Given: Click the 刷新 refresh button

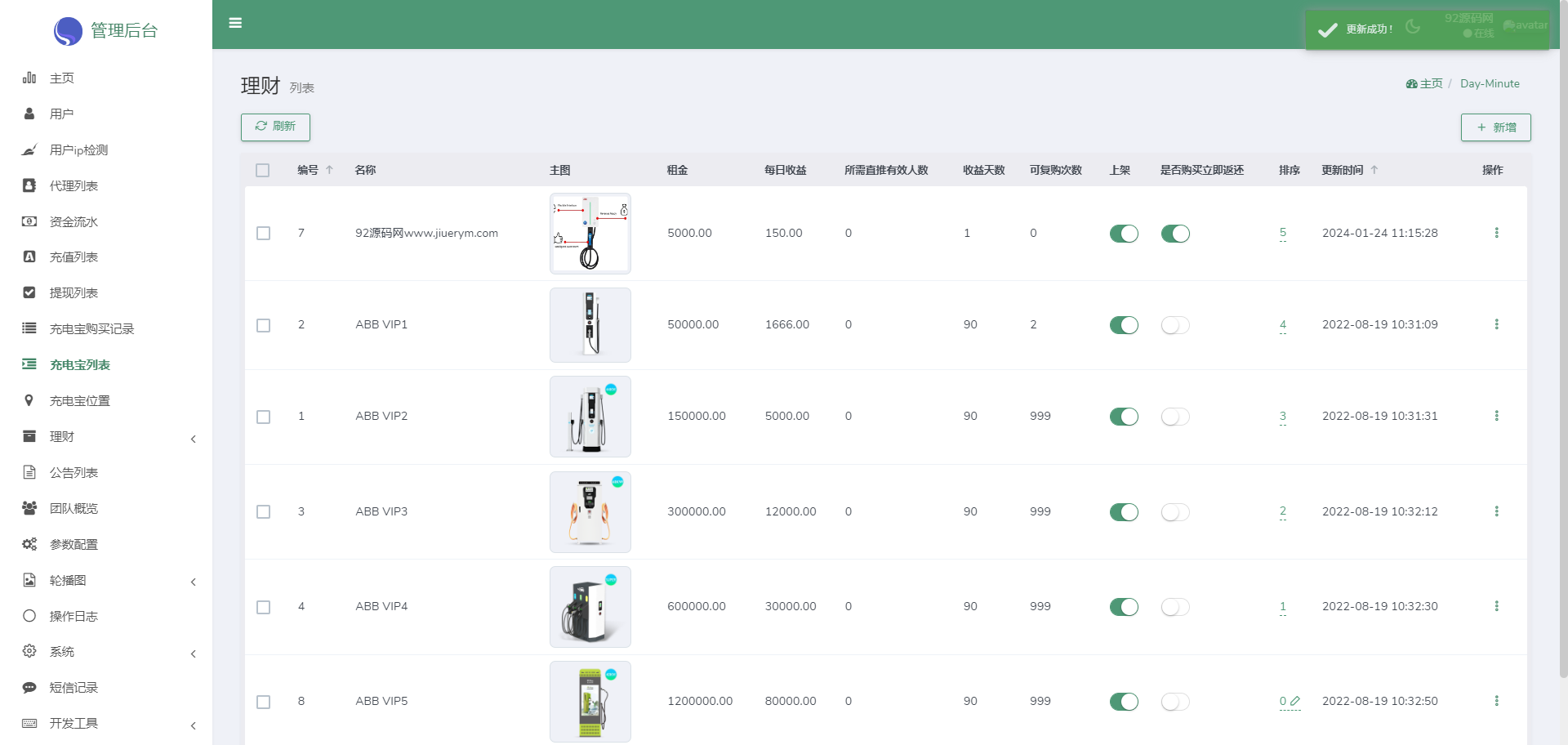Looking at the screenshot, I should [275, 127].
